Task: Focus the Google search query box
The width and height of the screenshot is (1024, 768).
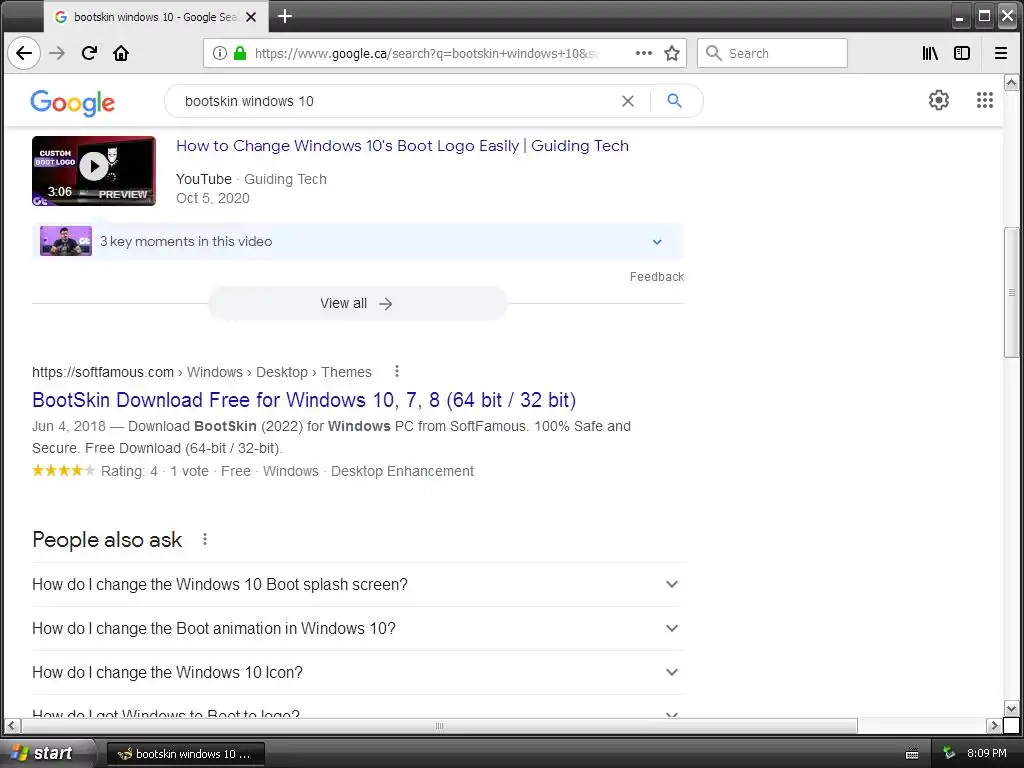Action: pyautogui.click(x=398, y=101)
